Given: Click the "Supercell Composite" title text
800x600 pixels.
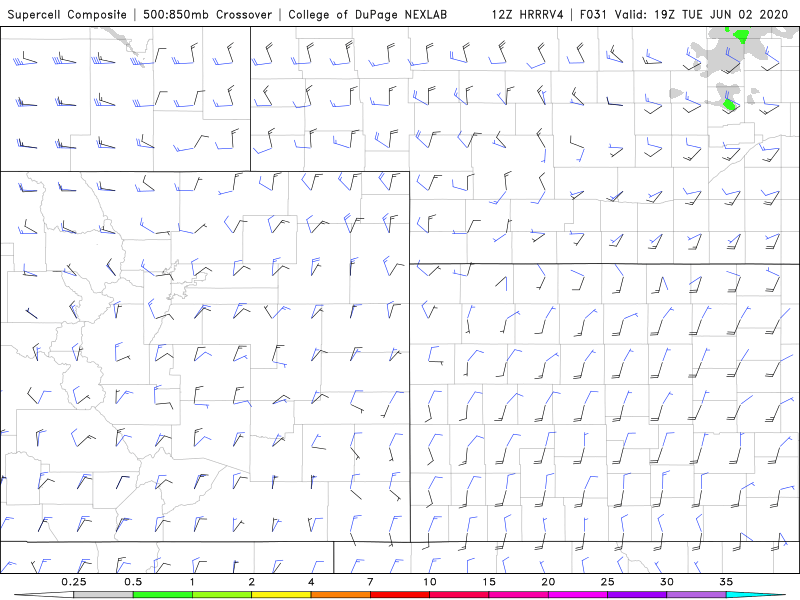Looking at the screenshot, I should coord(67,14).
